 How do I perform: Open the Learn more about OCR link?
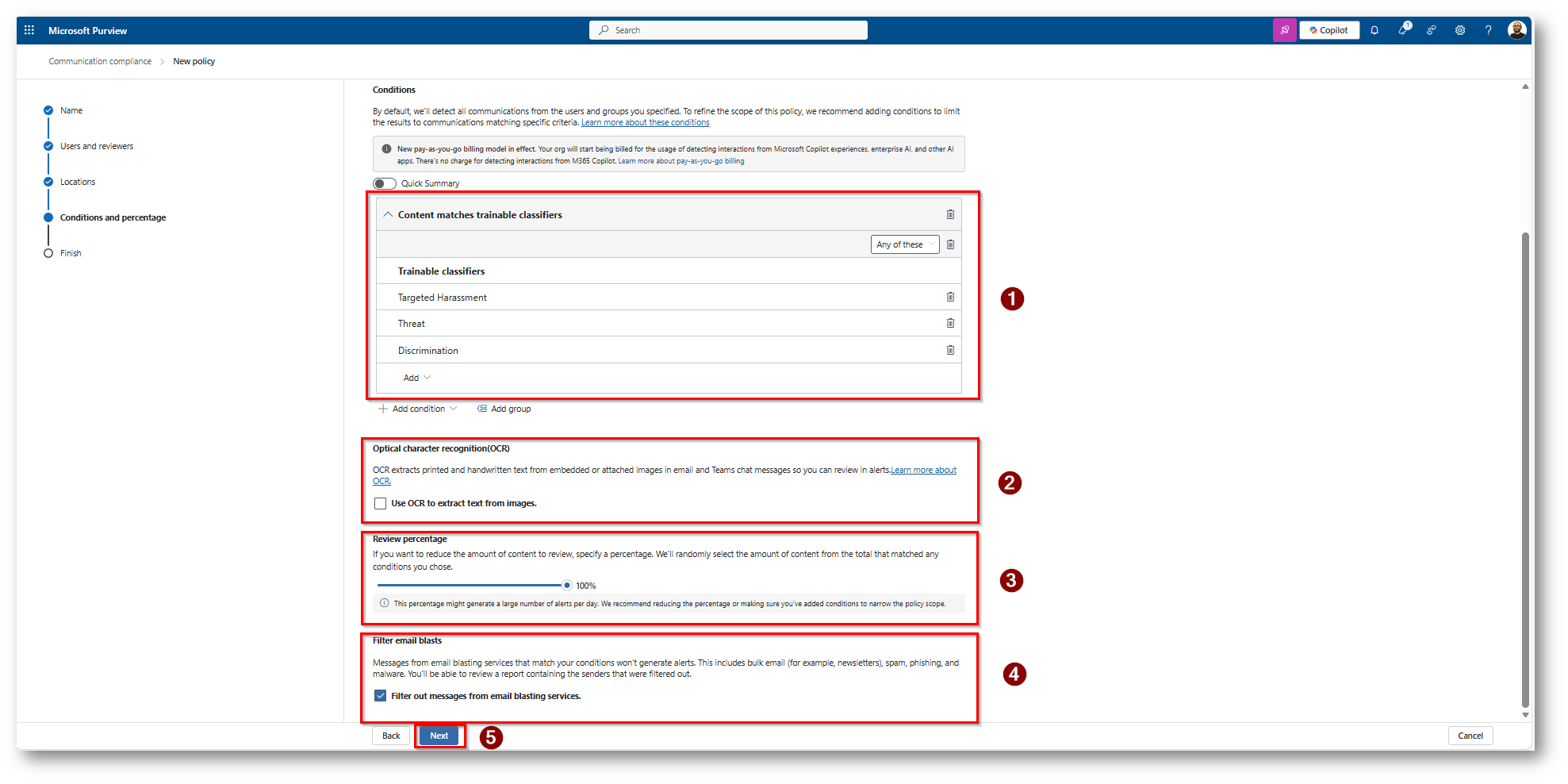pos(923,470)
